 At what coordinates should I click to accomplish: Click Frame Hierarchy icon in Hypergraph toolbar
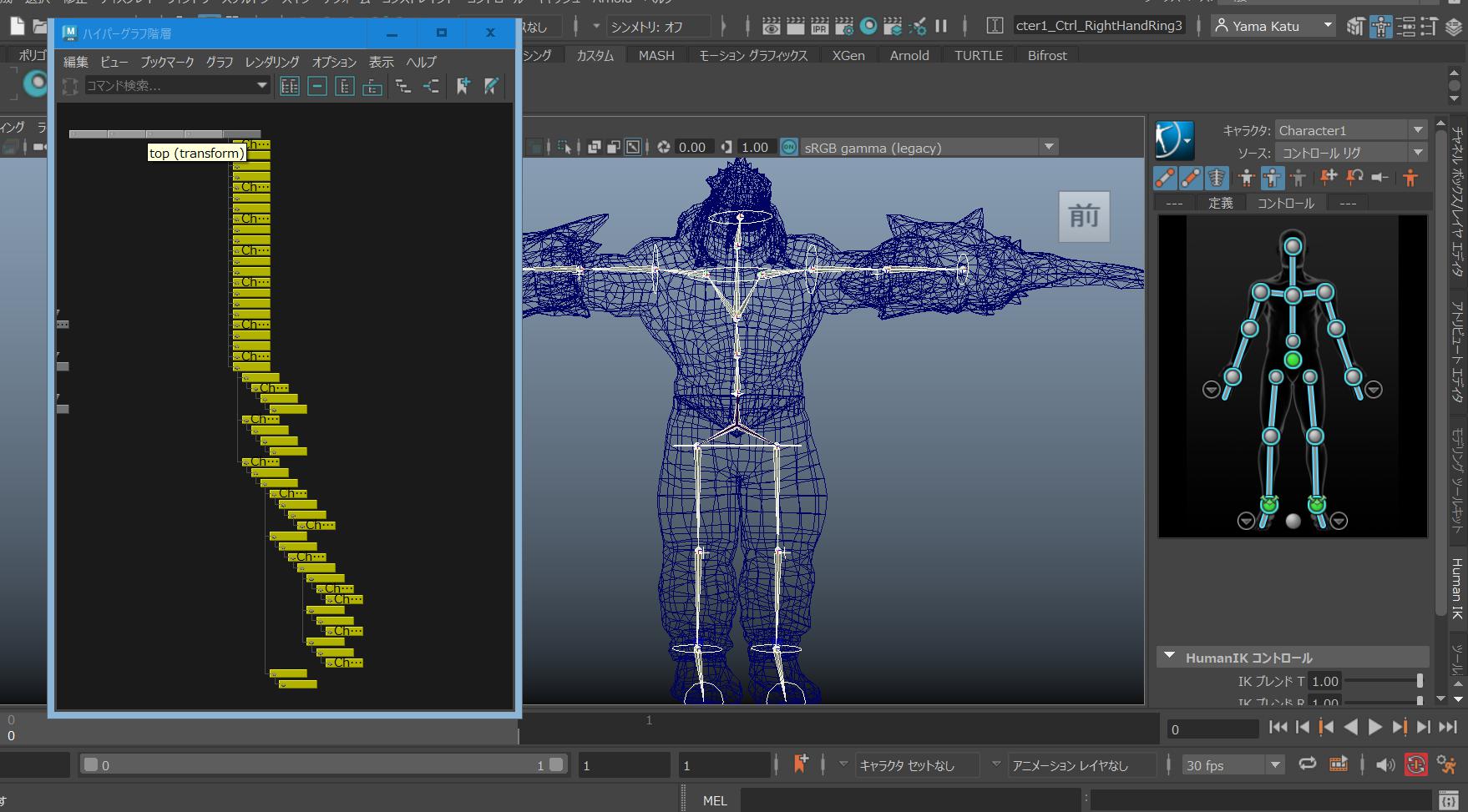[345, 86]
